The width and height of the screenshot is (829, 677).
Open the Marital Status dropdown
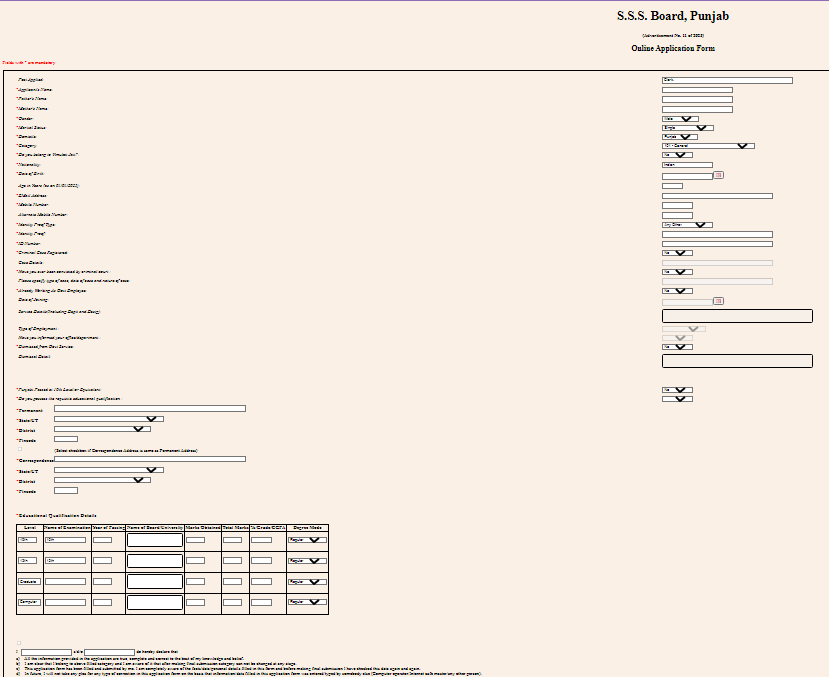[x=687, y=128]
